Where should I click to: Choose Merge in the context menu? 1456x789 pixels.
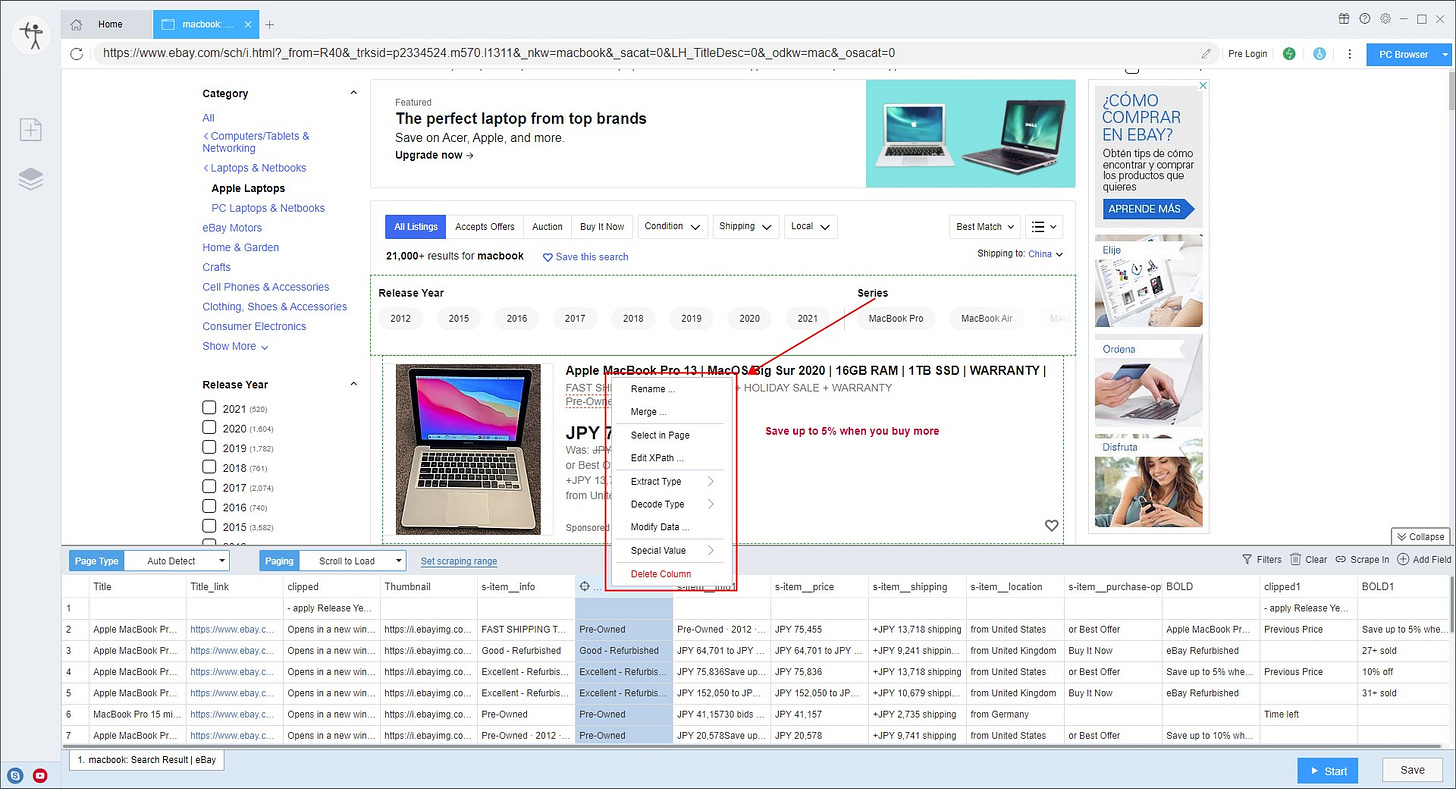click(x=648, y=412)
